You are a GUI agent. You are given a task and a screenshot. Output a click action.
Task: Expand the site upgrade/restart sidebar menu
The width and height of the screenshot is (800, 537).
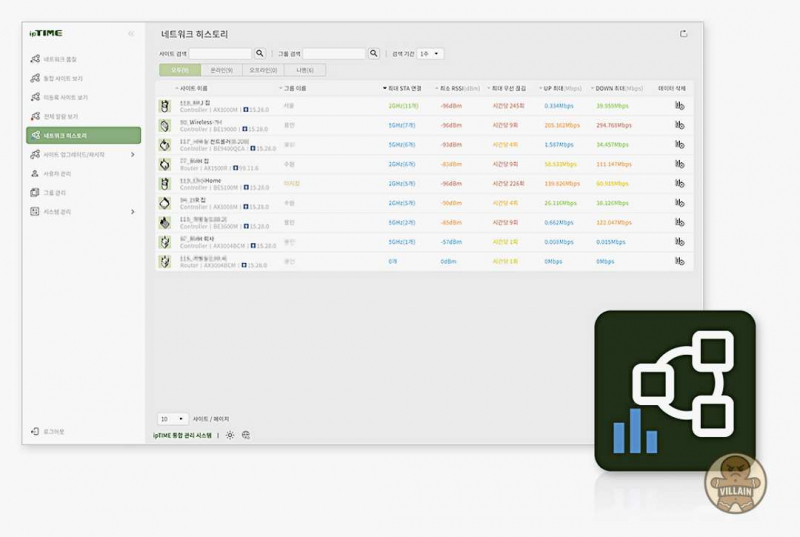click(132, 154)
